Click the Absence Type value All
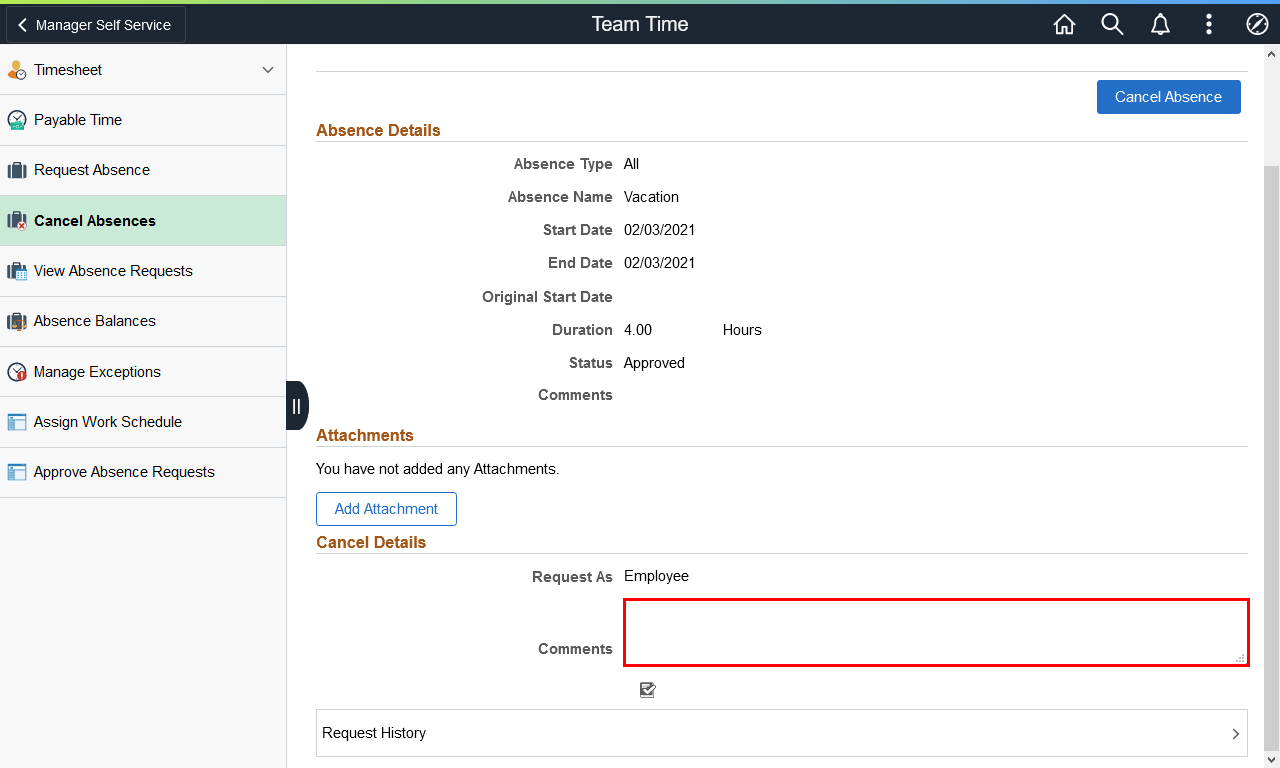 coord(631,164)
